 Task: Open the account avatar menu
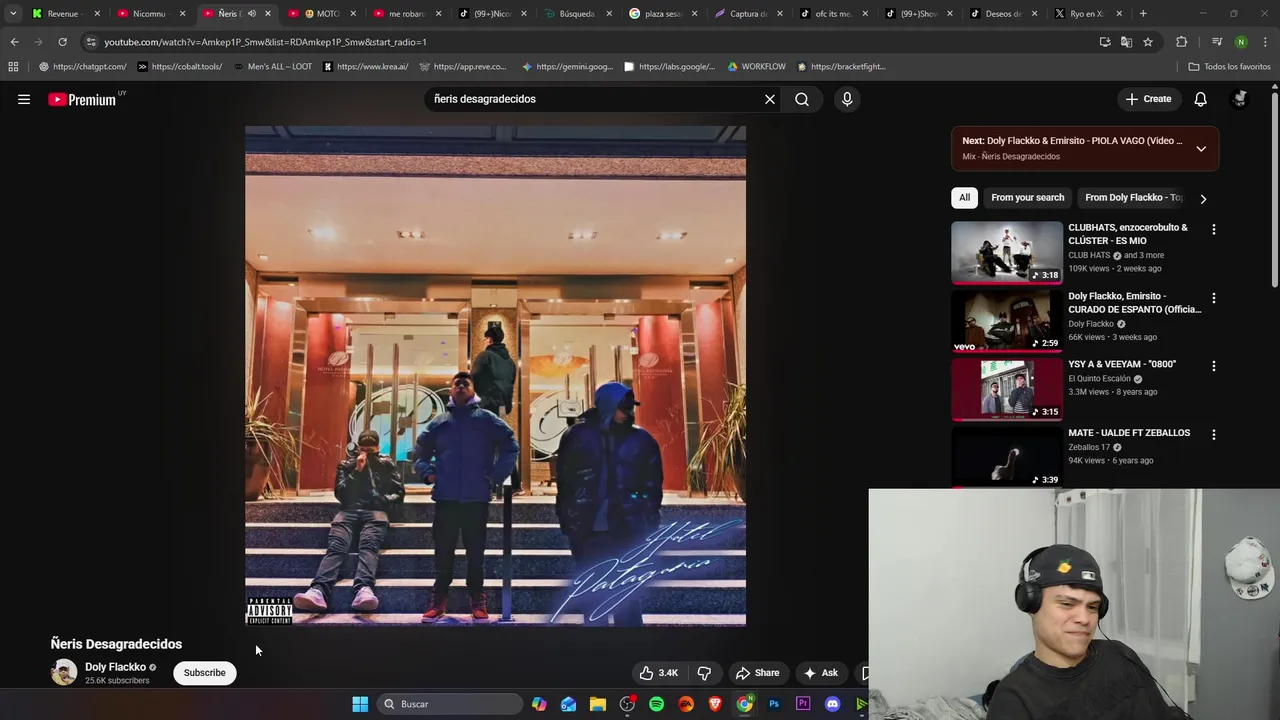pos(1240,99)
